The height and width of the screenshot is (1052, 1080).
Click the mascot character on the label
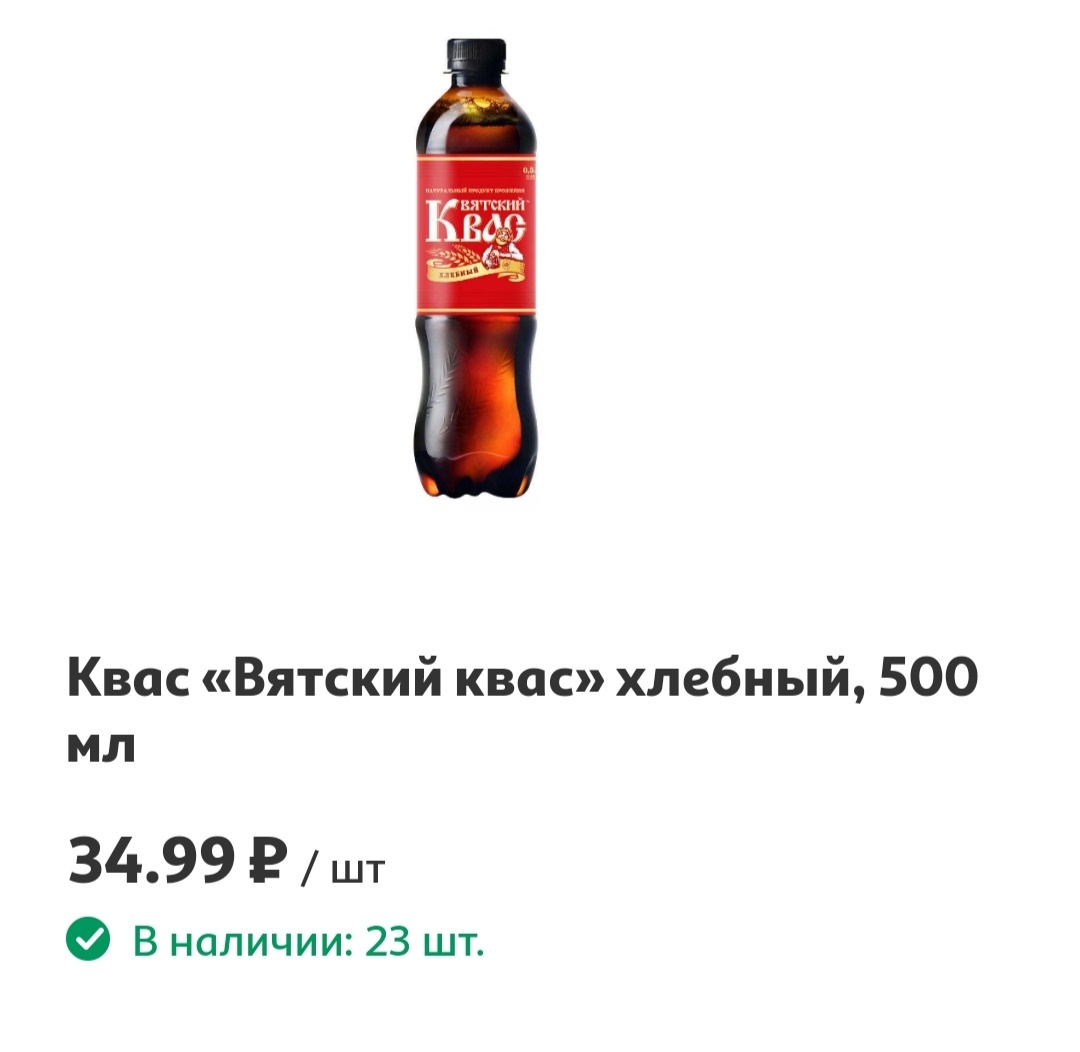[501, 248]
